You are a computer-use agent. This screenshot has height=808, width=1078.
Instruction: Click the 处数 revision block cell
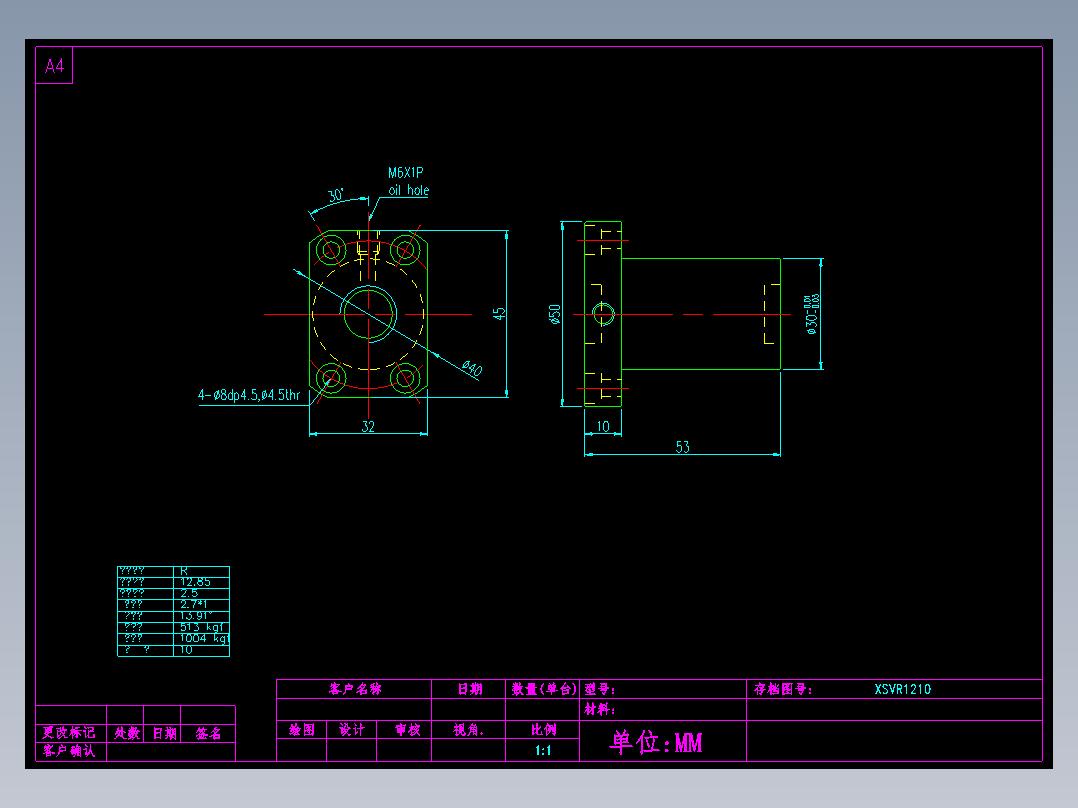(x=127, y=733)
